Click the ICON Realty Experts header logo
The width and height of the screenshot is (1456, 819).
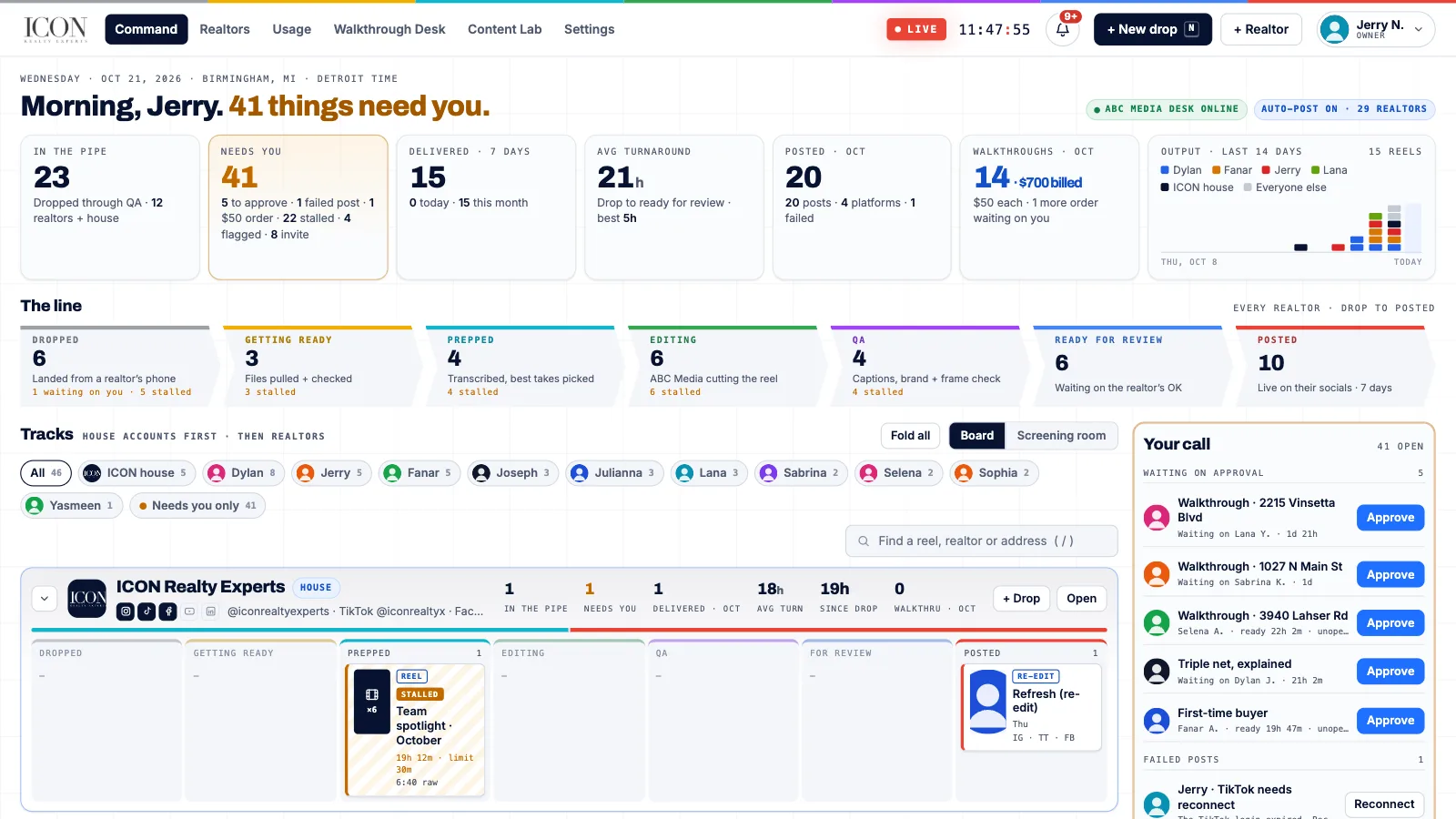[56, 29]
